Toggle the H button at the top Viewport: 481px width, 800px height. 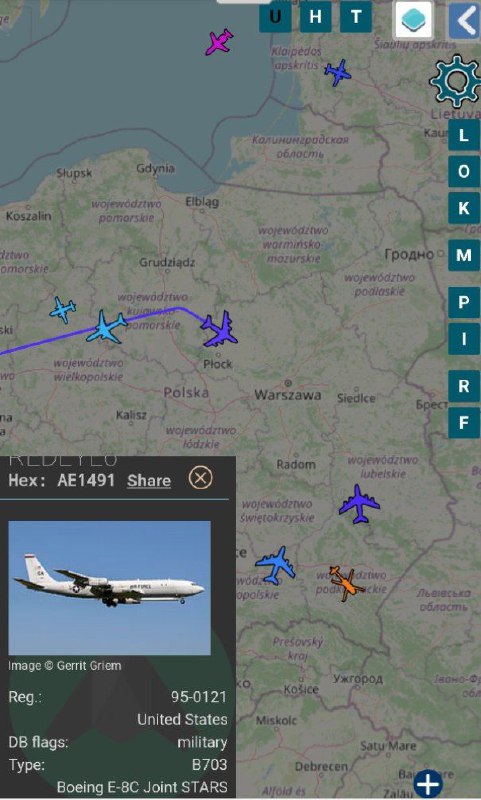pos(315,17)
